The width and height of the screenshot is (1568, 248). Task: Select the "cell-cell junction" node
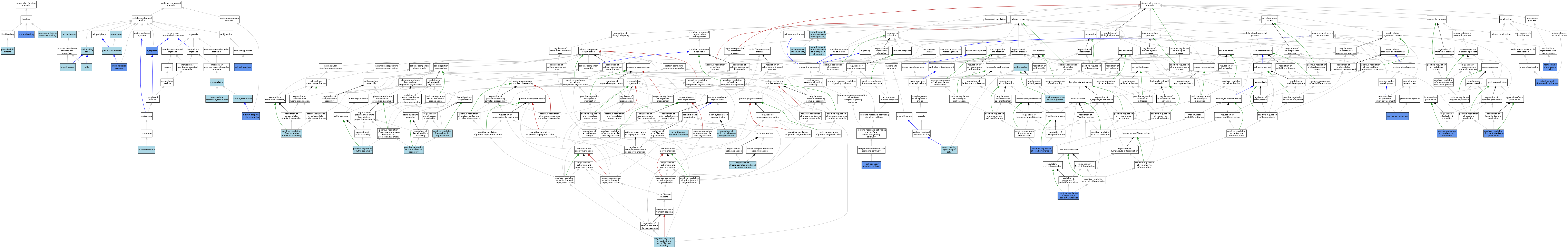point(243,67)
